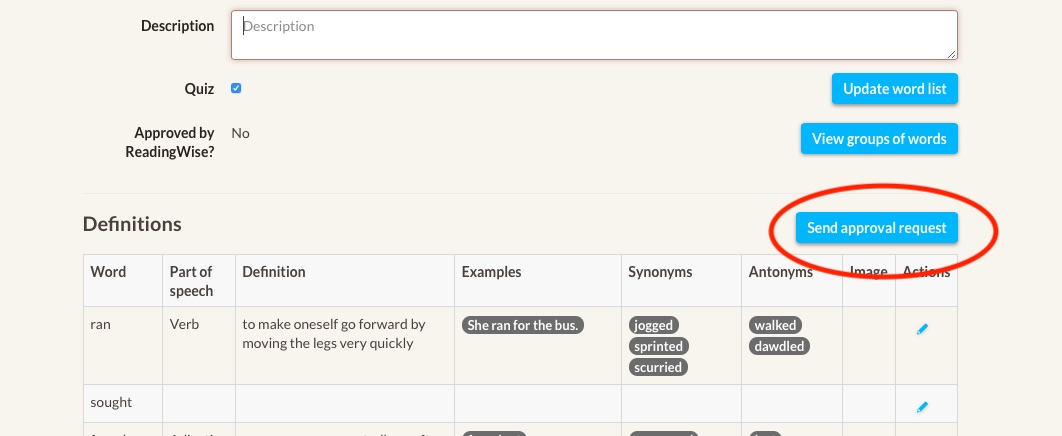This screenshot has height=436, width=1062.
Task: Send approval request for this list
Action: coord(876,227)
